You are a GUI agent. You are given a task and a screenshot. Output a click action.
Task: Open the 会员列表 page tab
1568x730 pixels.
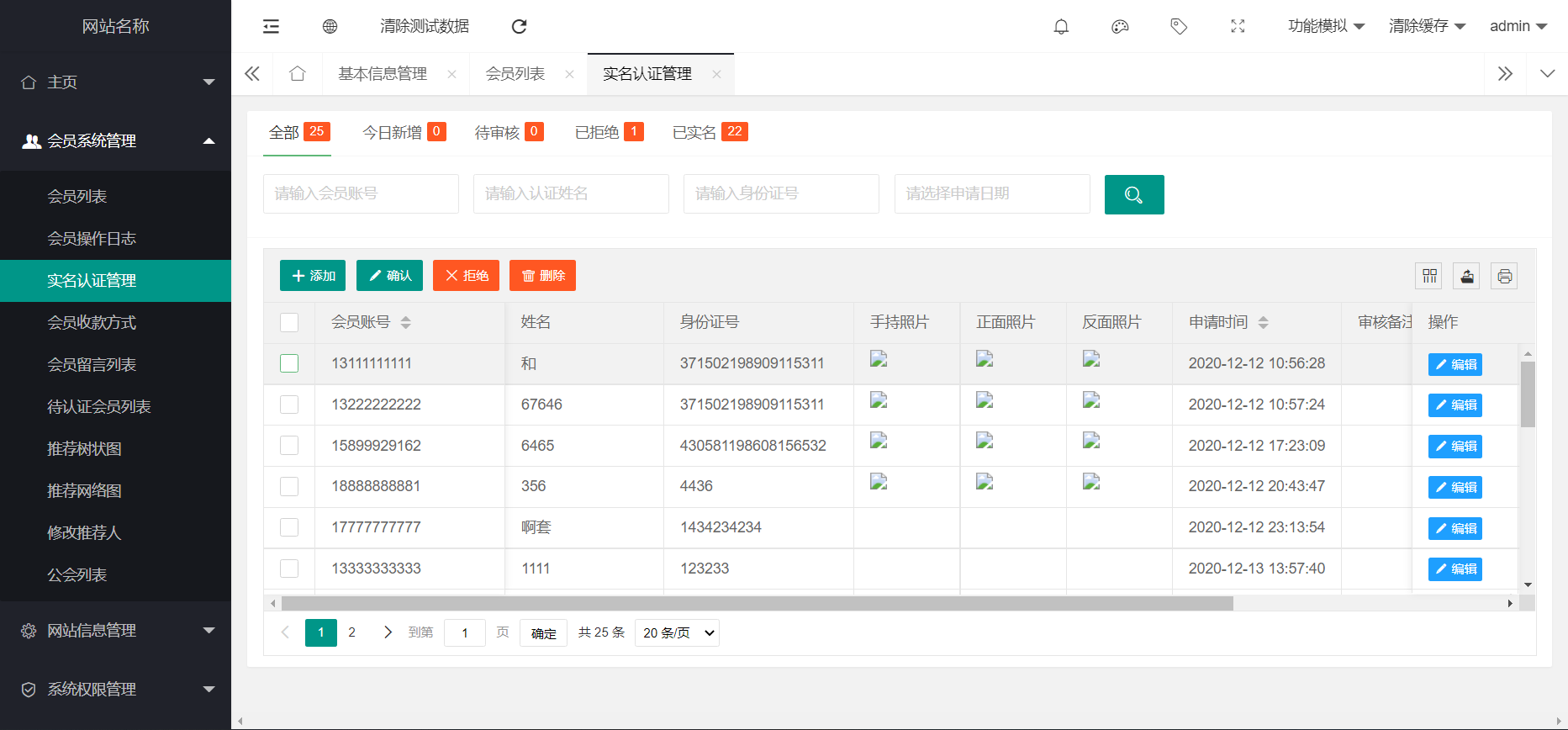click(x=515, y=74)
